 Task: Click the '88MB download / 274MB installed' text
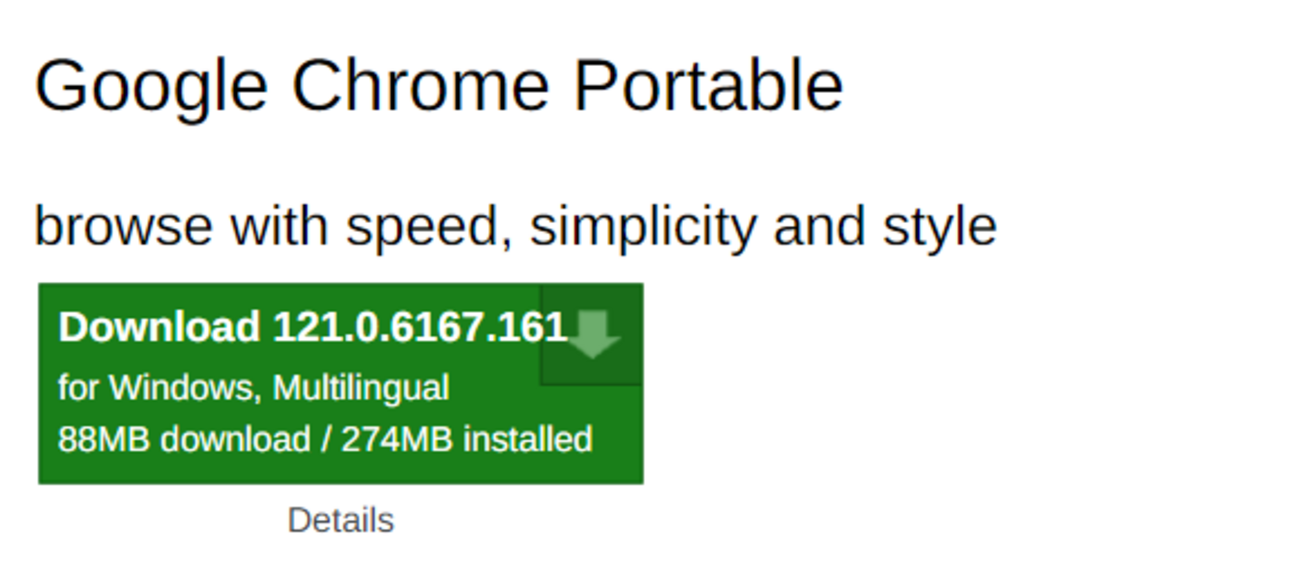click(x=325, y=439)
